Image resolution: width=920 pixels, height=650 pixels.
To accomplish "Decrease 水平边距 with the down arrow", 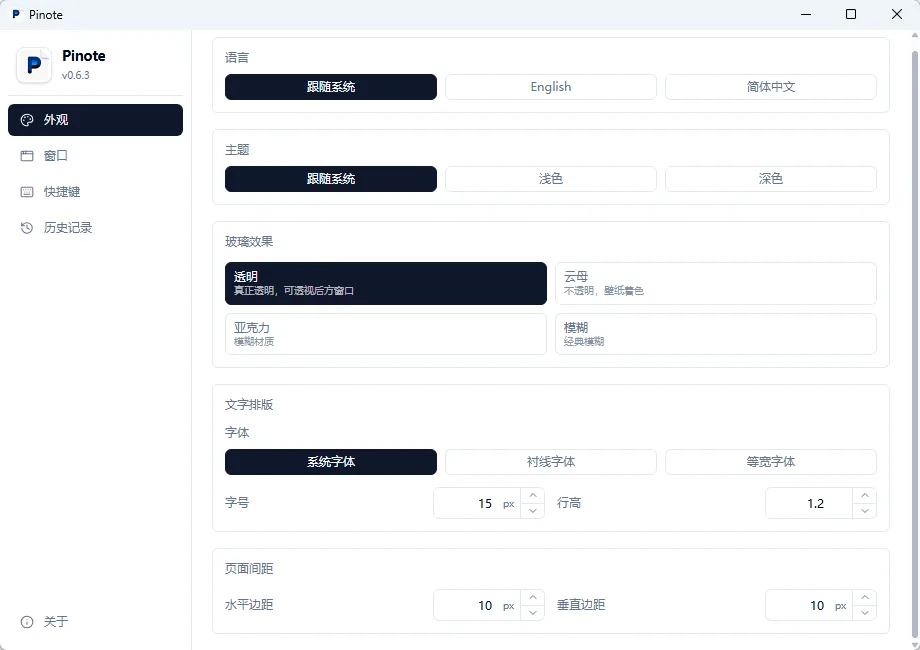I will [533, 613].
